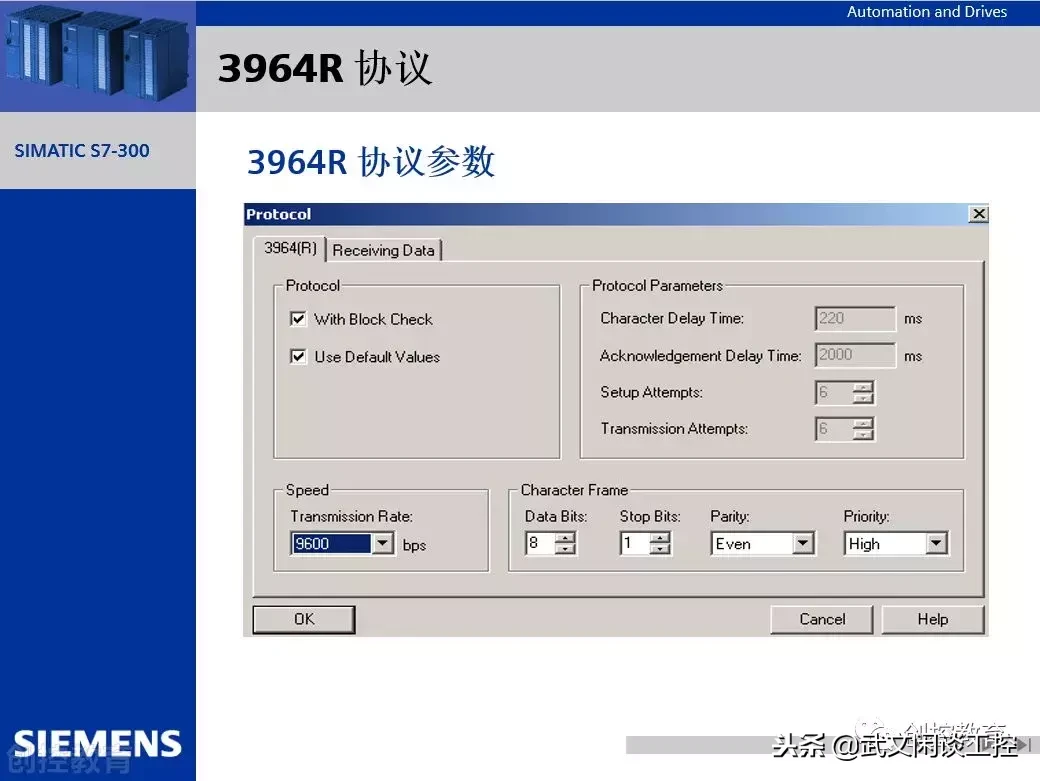Viewport: 1040px width, 781px height.
Task: Click the Character Delay Time field
Action: [x=855, y=319]
